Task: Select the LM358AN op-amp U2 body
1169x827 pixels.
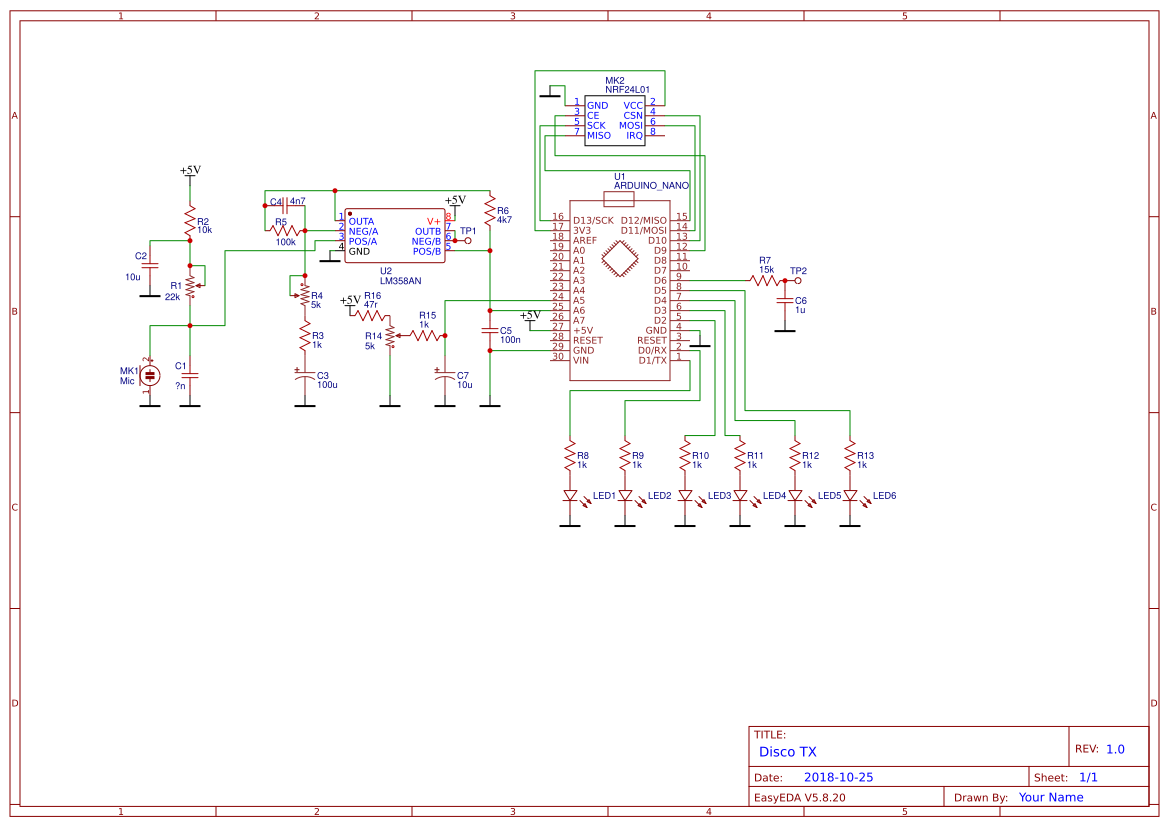Action: [394, 236]
